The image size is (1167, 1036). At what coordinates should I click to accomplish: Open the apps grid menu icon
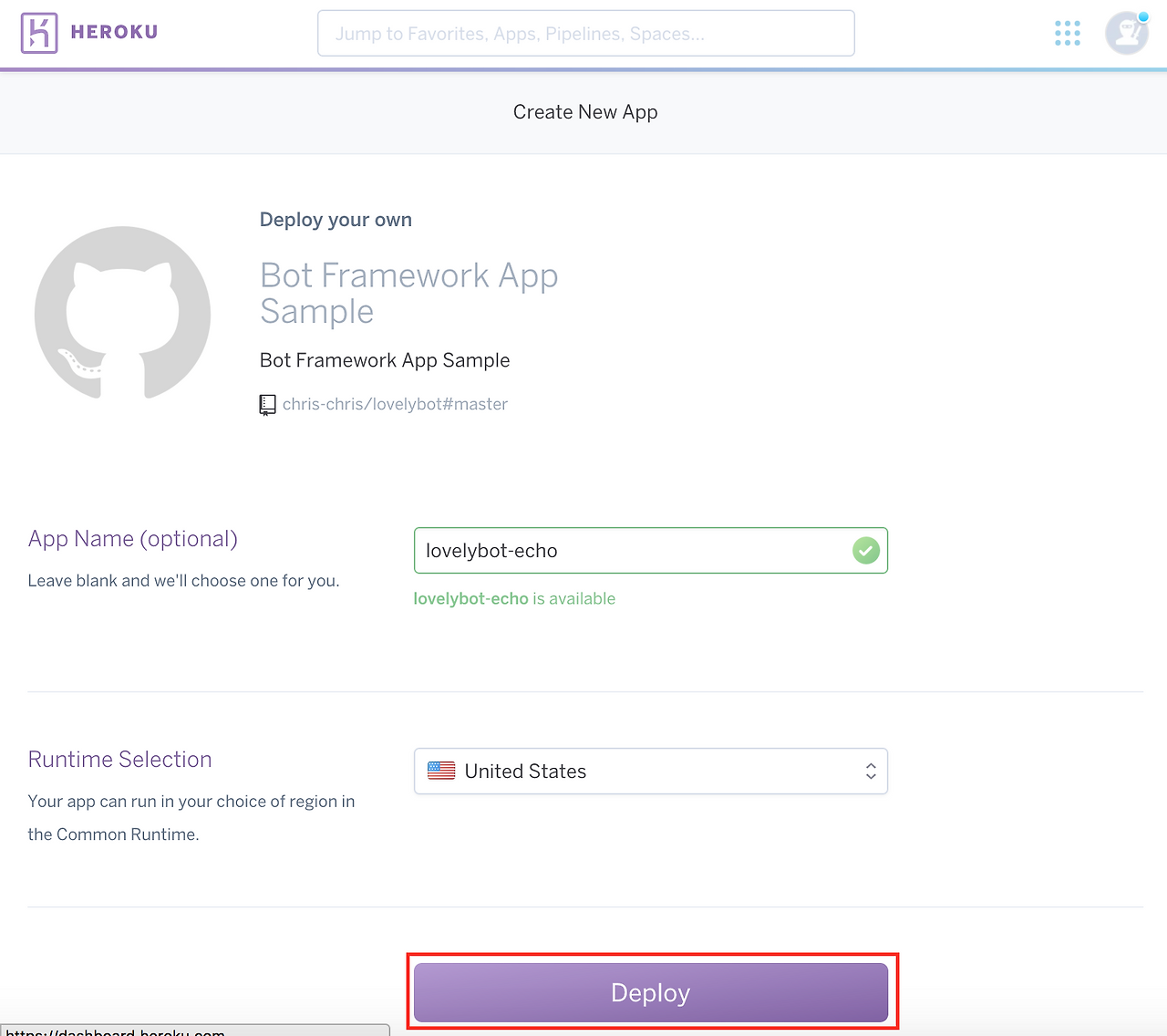click(1067, 32)
